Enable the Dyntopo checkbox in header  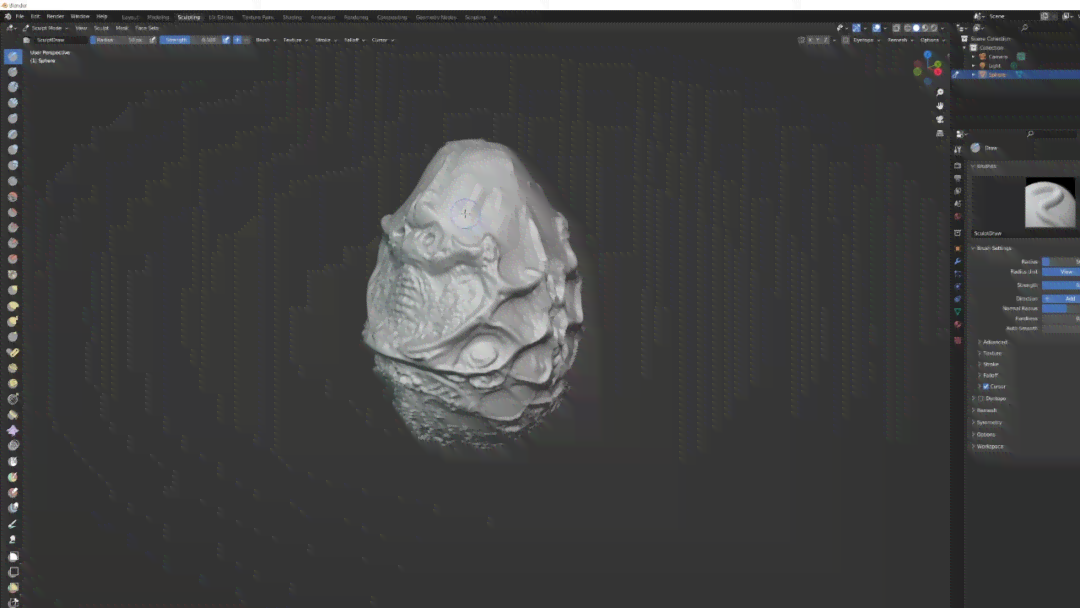click(846, 40)
